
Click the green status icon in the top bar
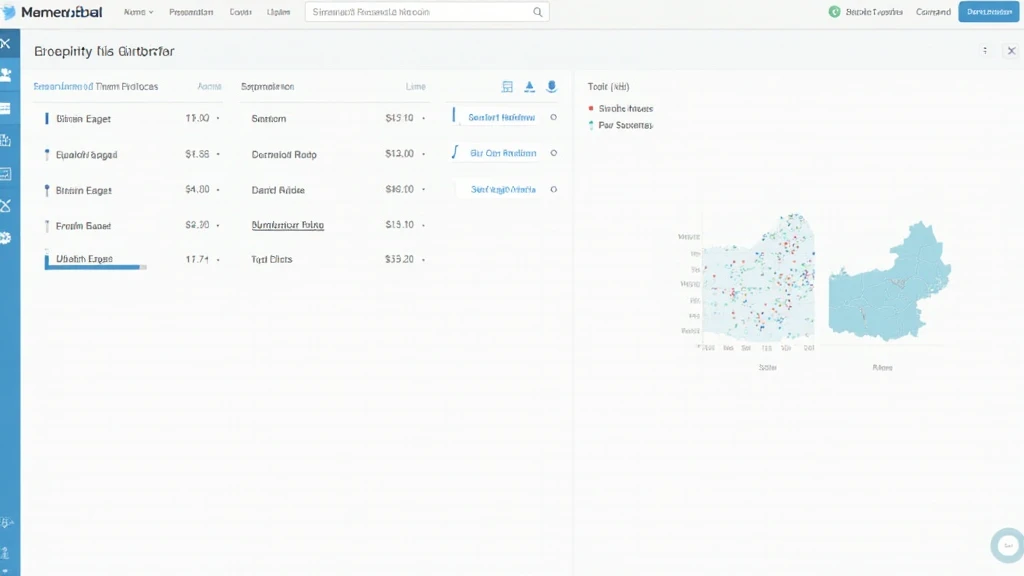[834, 12]
